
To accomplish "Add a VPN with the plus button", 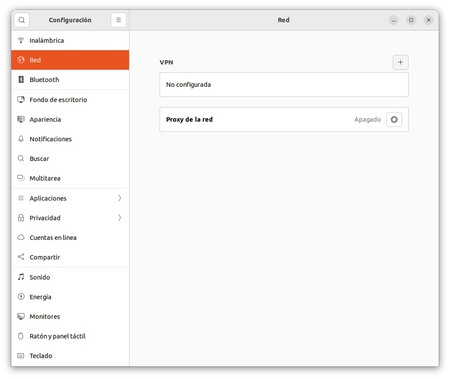I will pos(400,62).
